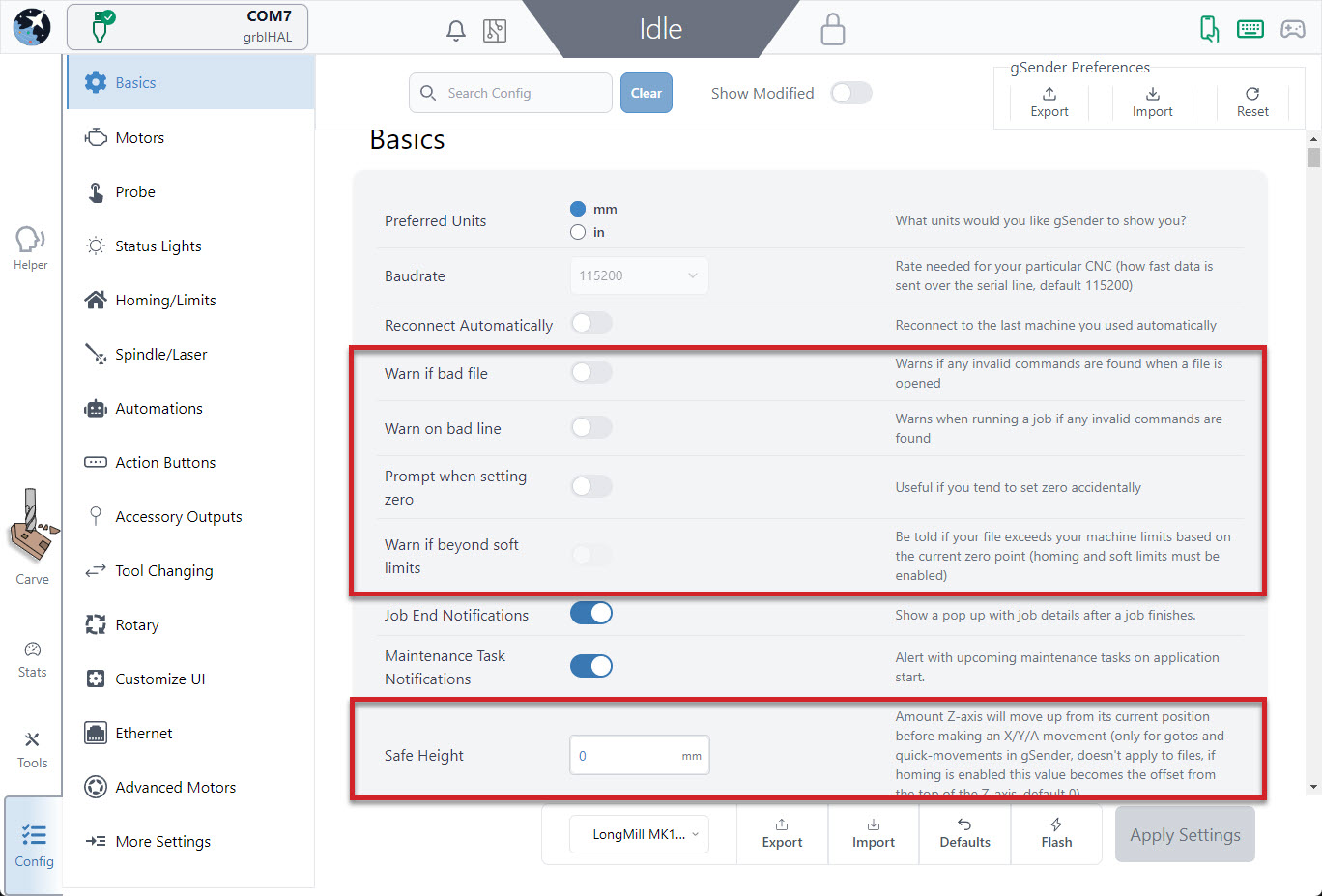The height and width of the screenshot is (896, 1322).
Task: Open the LongMill MK1 machine profile dropdown
Action: pos(639,834)
